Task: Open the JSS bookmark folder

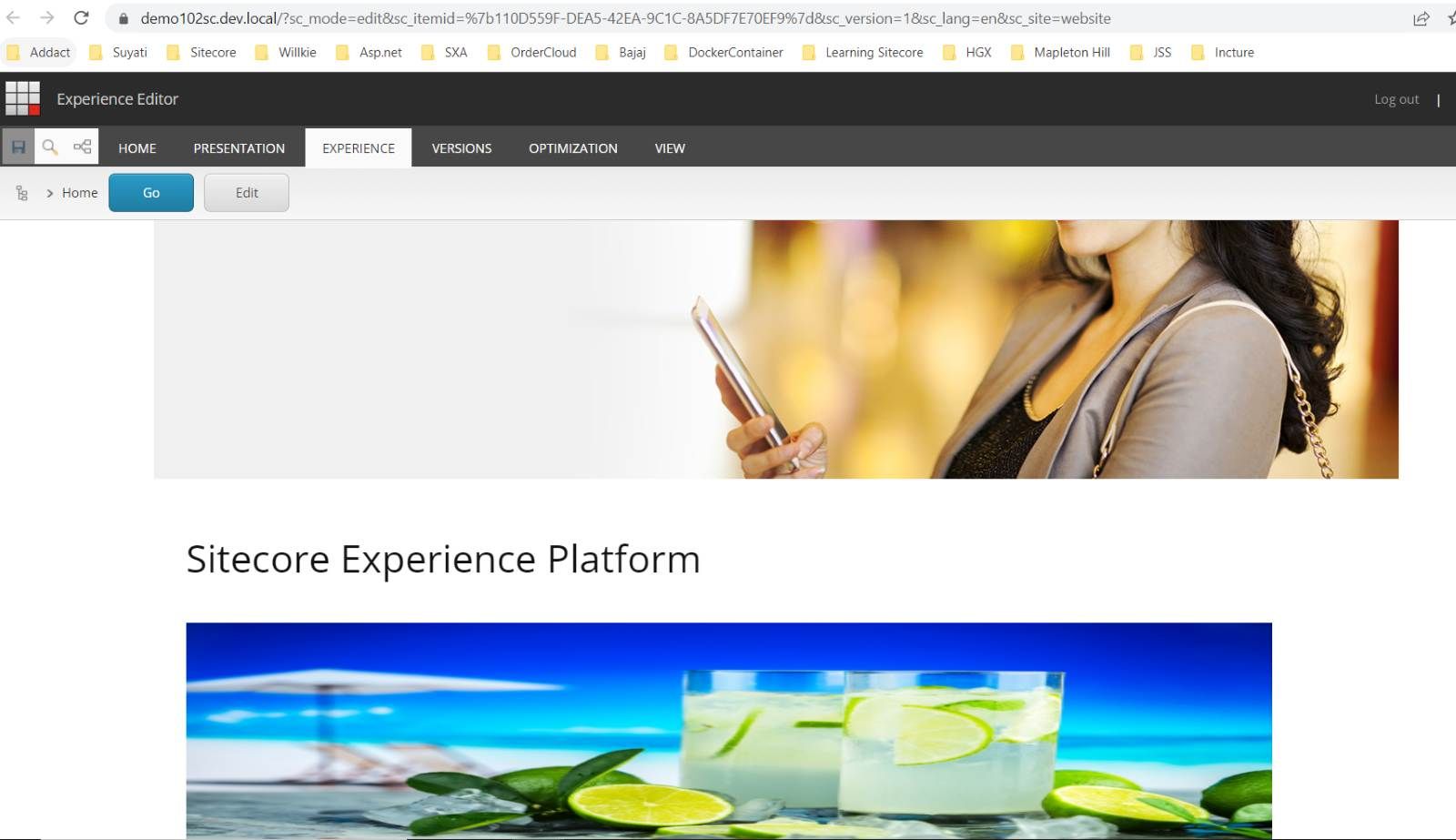Action: (x=1151, y=53)
